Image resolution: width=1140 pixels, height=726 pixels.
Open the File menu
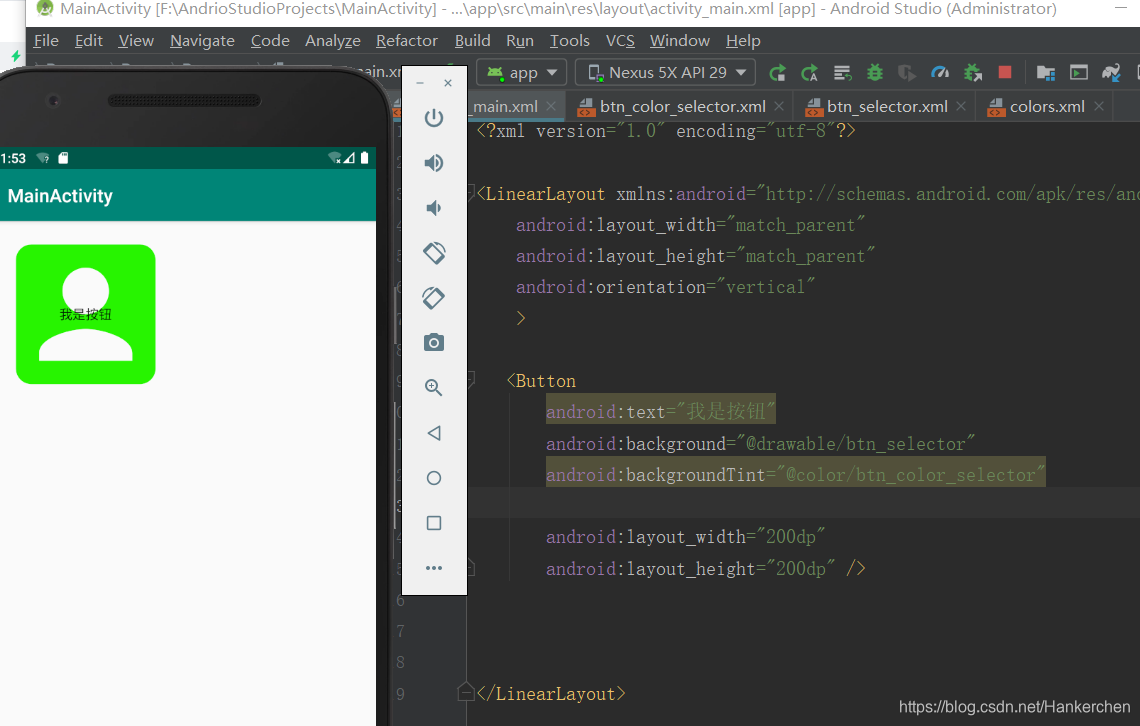pos(46,41)
